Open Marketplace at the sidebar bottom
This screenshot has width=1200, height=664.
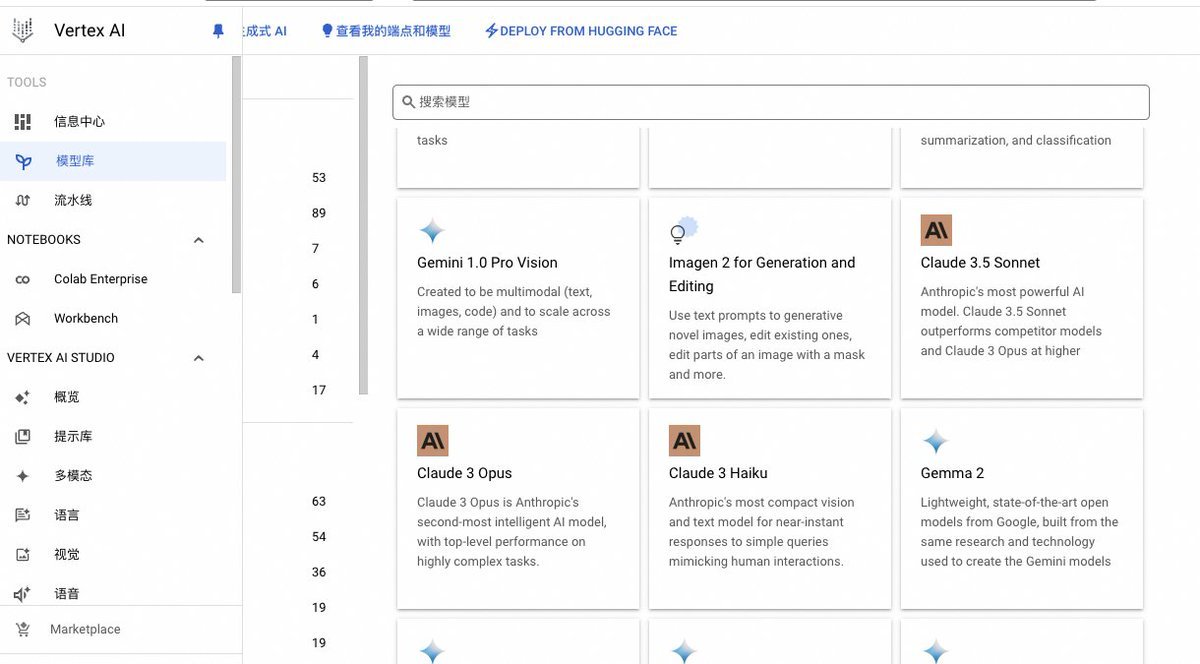85,630
